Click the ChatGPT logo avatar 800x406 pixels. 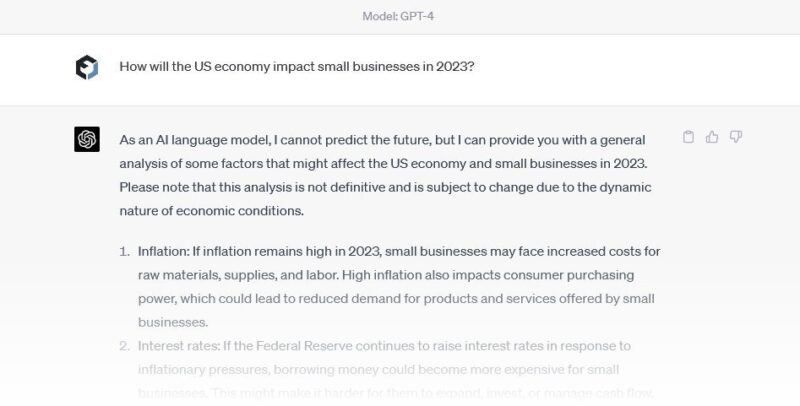(x=87, y=139)
